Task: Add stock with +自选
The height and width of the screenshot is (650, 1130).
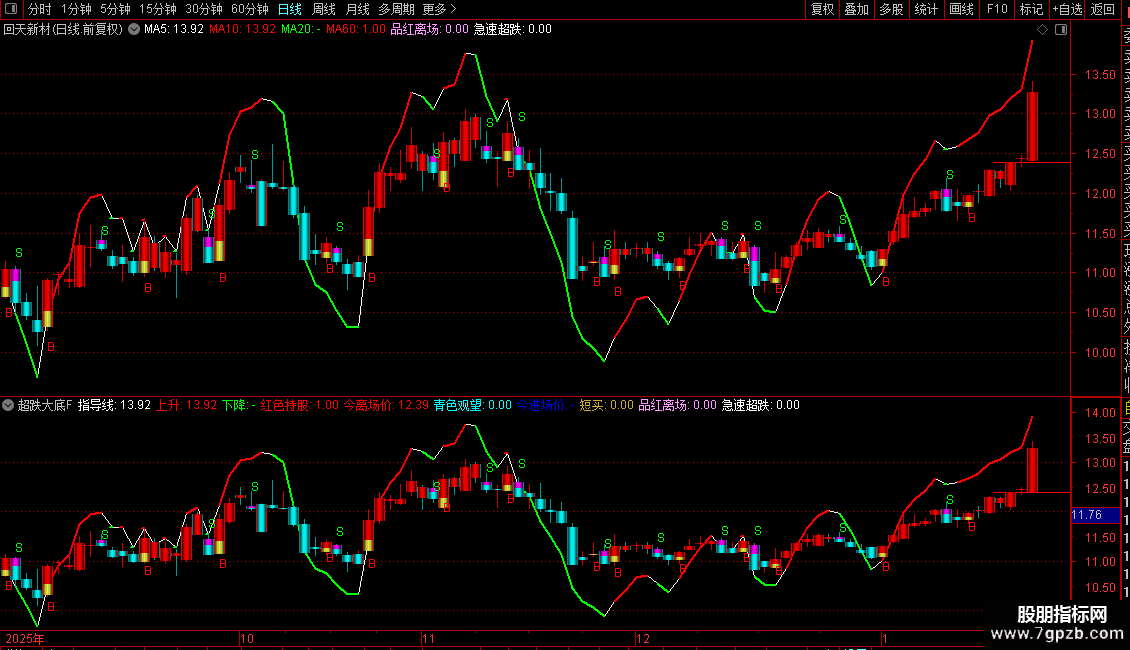Action: click(x=1067, y=9)
